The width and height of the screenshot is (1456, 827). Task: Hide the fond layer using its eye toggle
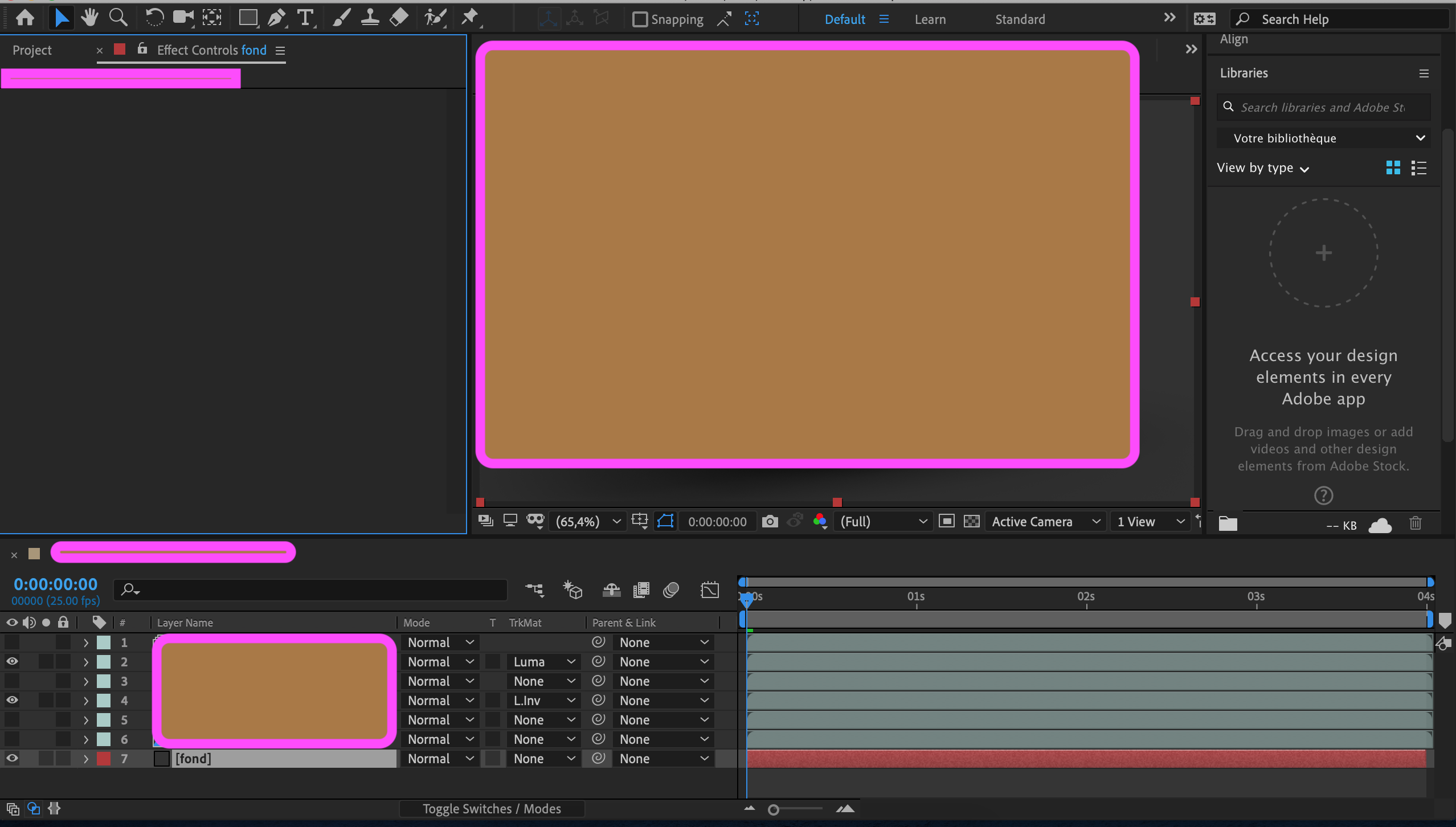click(x=12, y=758)
